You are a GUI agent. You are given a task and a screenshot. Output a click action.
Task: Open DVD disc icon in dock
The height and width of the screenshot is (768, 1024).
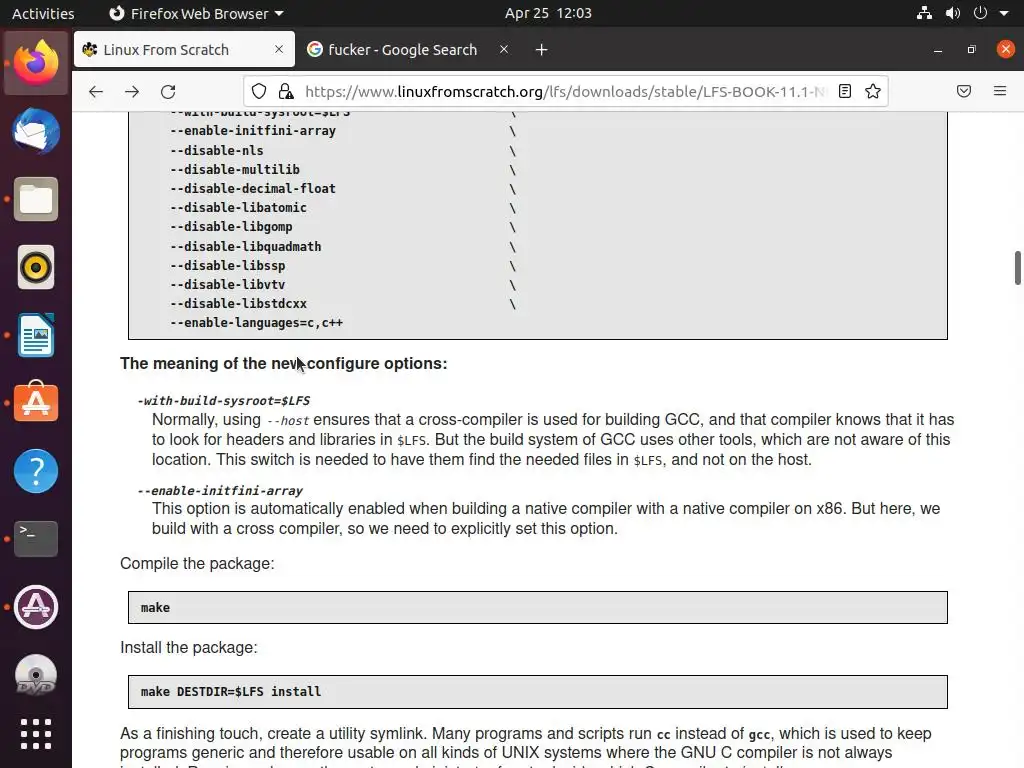(x=36, y=675)
